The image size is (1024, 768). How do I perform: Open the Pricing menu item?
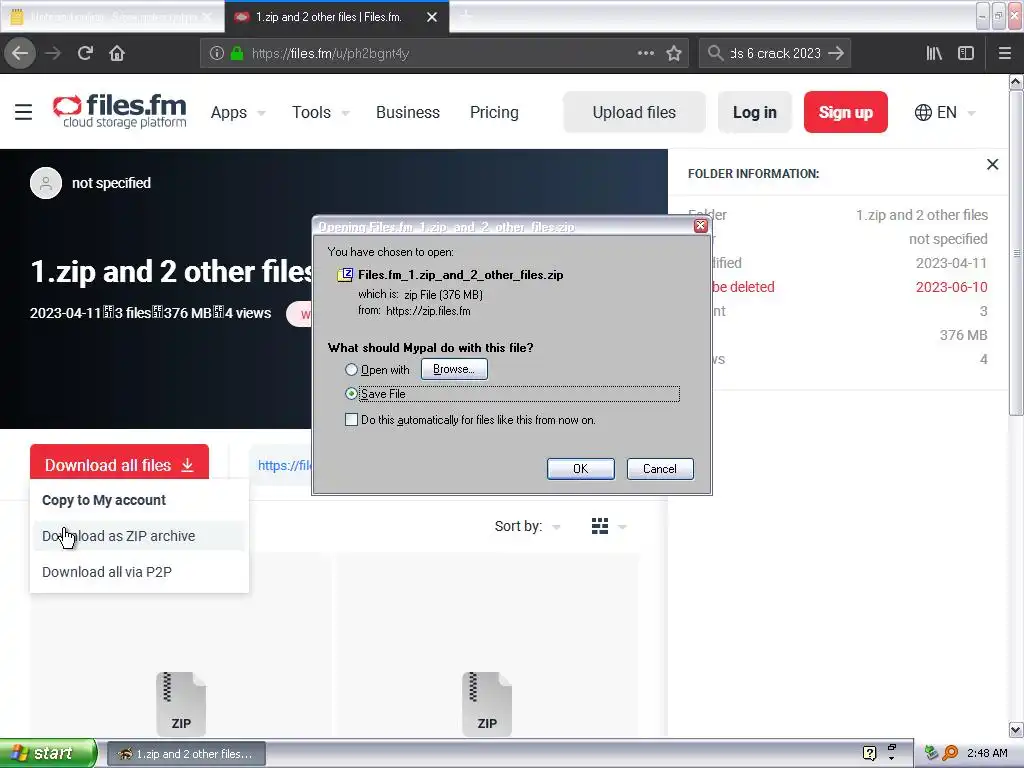coord(494,112)
